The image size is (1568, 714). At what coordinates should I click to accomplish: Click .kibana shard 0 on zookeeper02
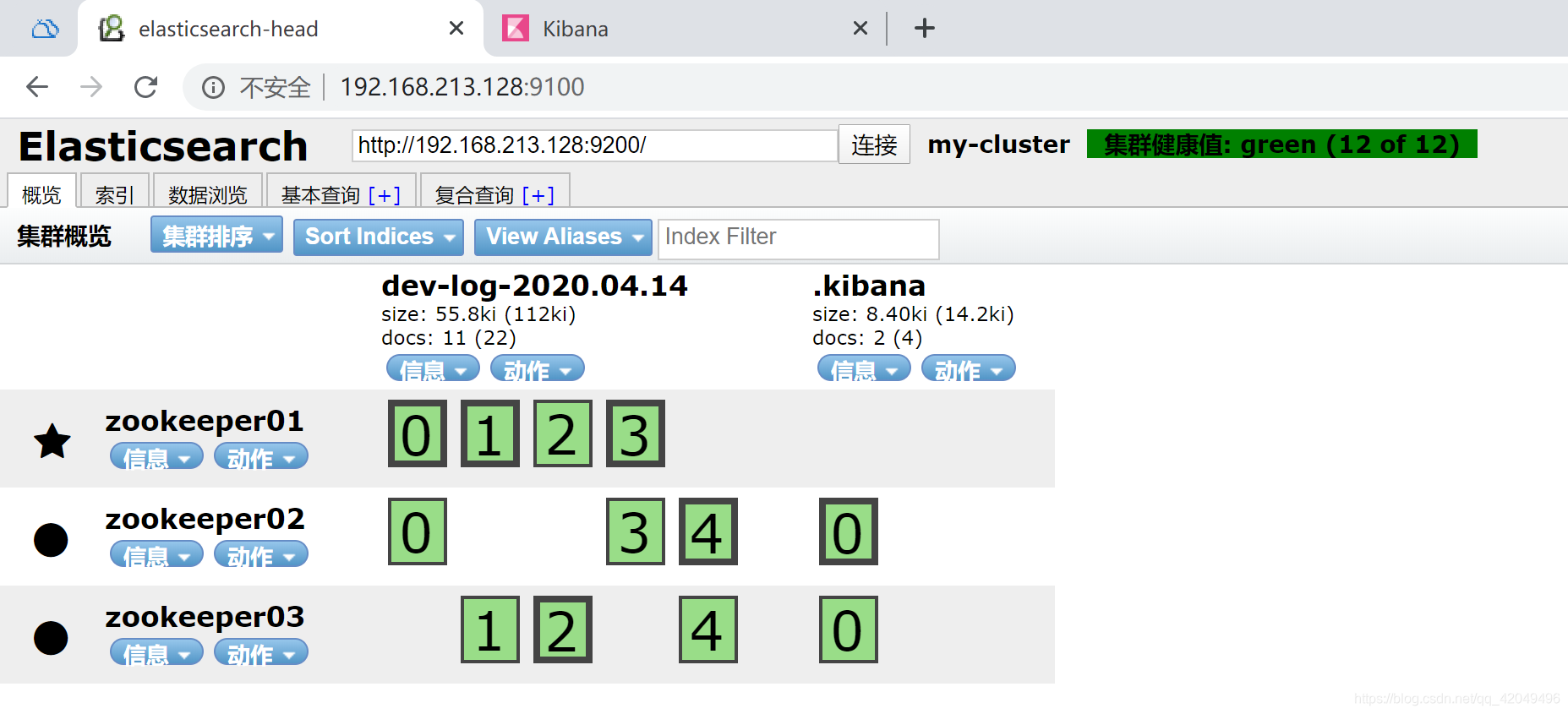coord(849,531)
